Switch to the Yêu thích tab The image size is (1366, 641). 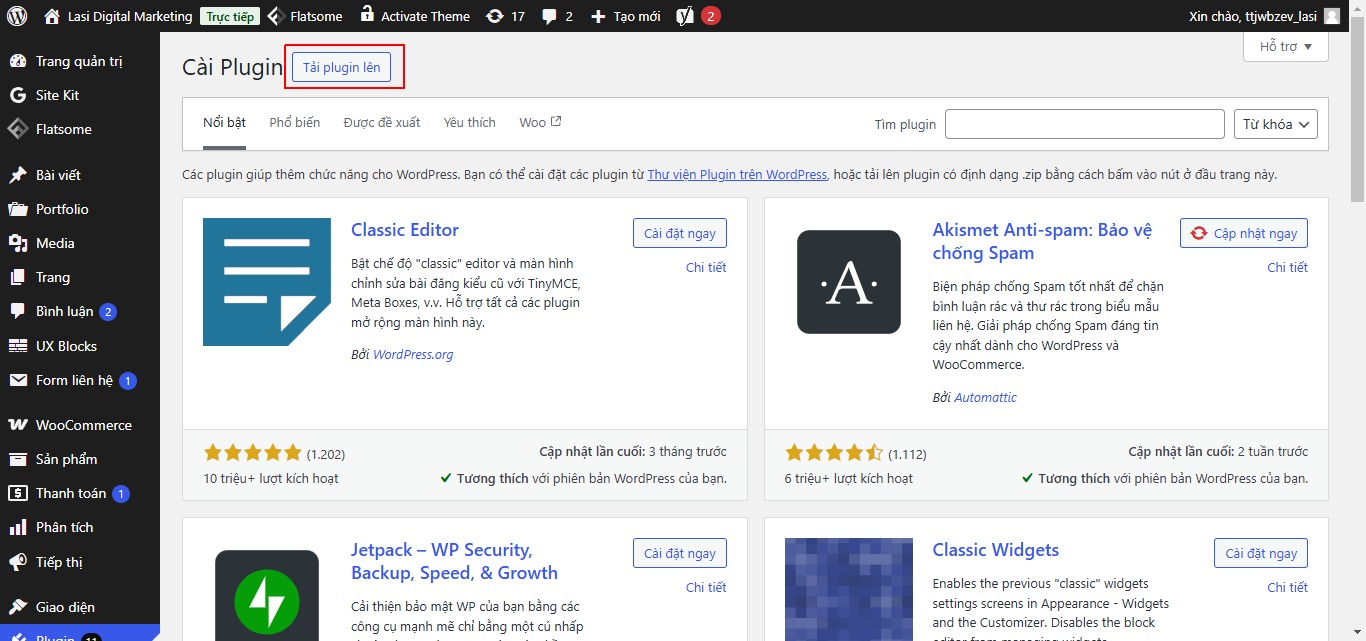(469, 122)
